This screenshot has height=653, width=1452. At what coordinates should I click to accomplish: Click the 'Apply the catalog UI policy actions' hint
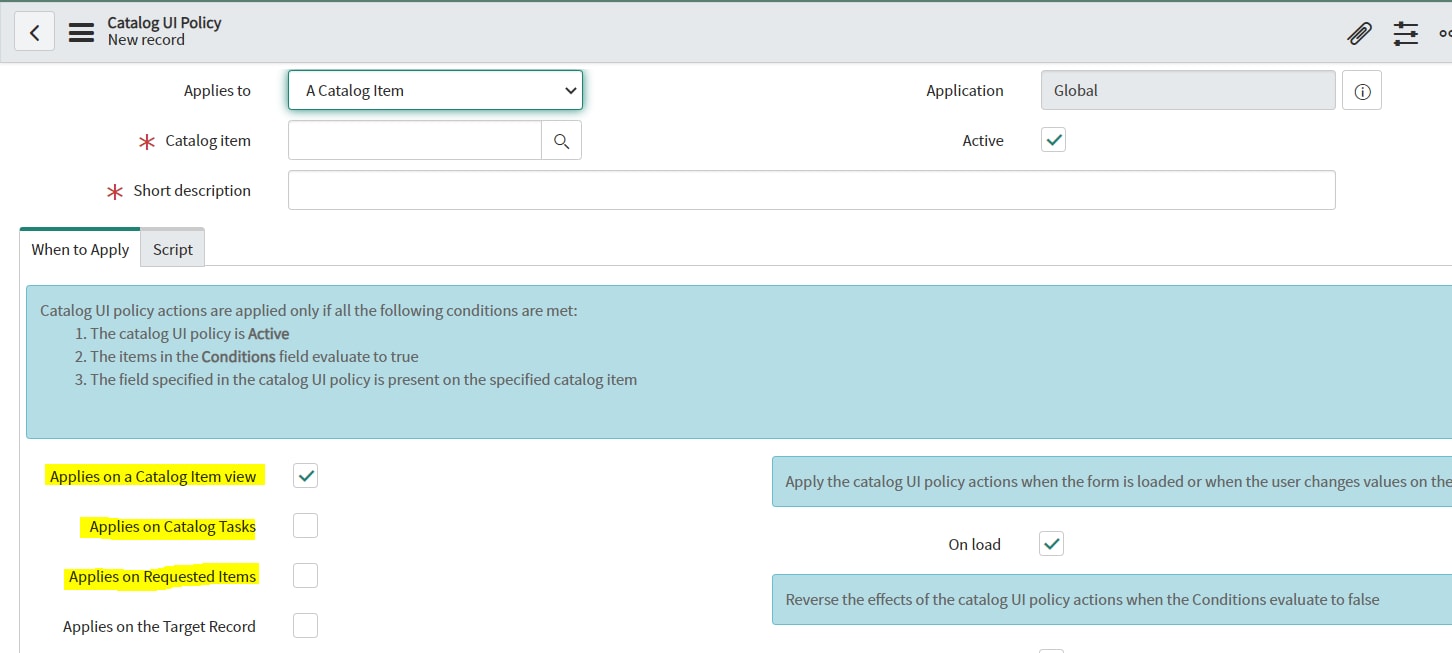[x=1118, y=481]
